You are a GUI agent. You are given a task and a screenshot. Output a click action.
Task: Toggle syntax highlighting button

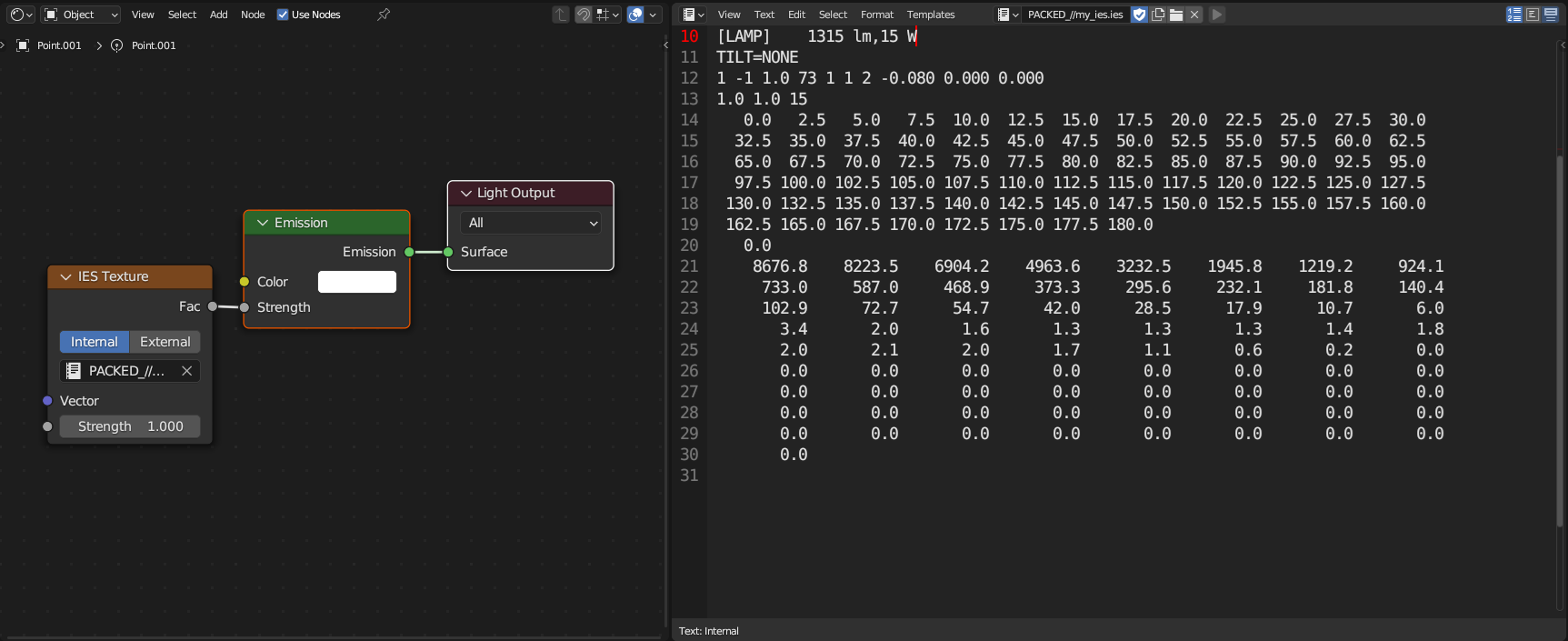point(1551,15)
